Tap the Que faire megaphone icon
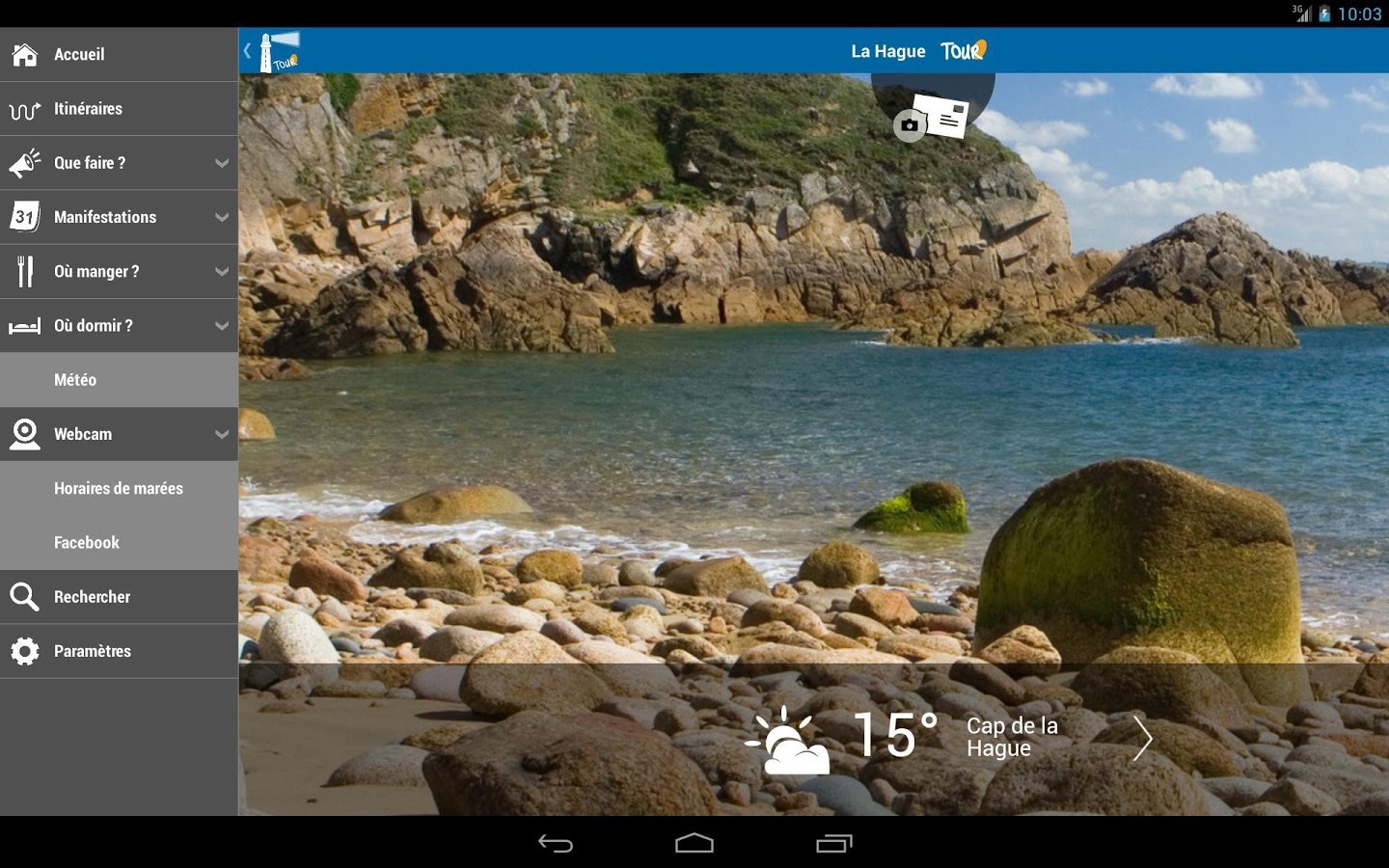 [25, 163]
